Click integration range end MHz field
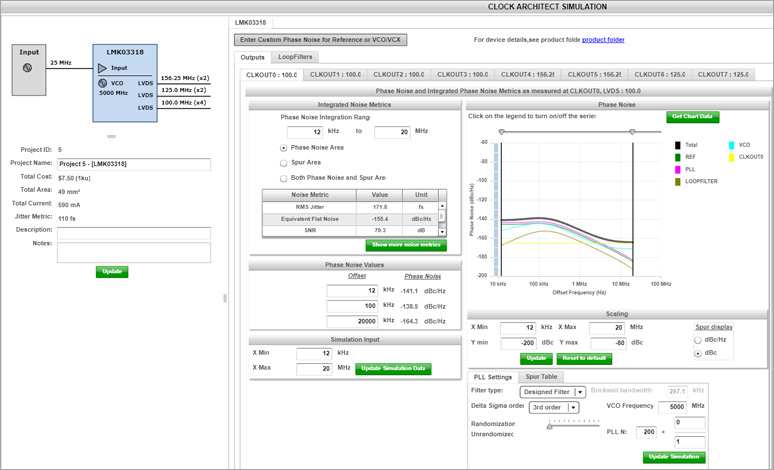The width and height of the screenshot is (774, 470). 392,132
